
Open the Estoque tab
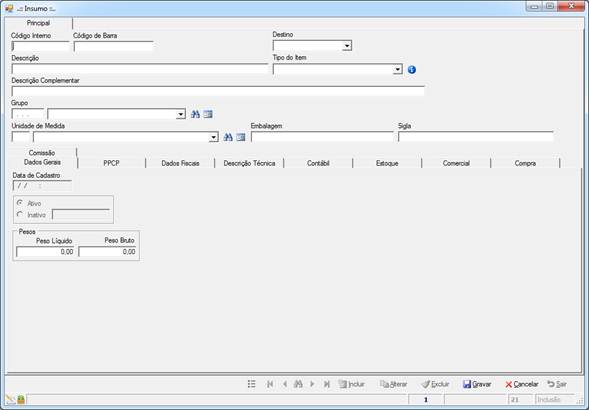pyautogui.click(x=387, y=163)
